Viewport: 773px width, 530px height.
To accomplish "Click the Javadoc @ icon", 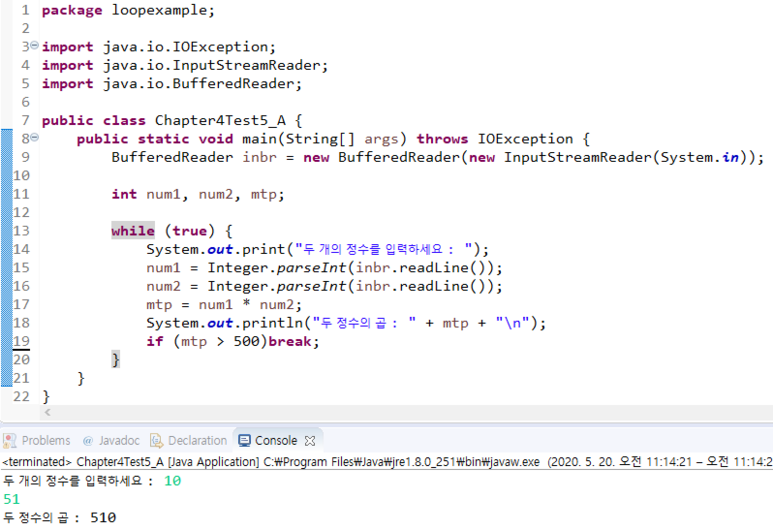I will coord(88,441).
